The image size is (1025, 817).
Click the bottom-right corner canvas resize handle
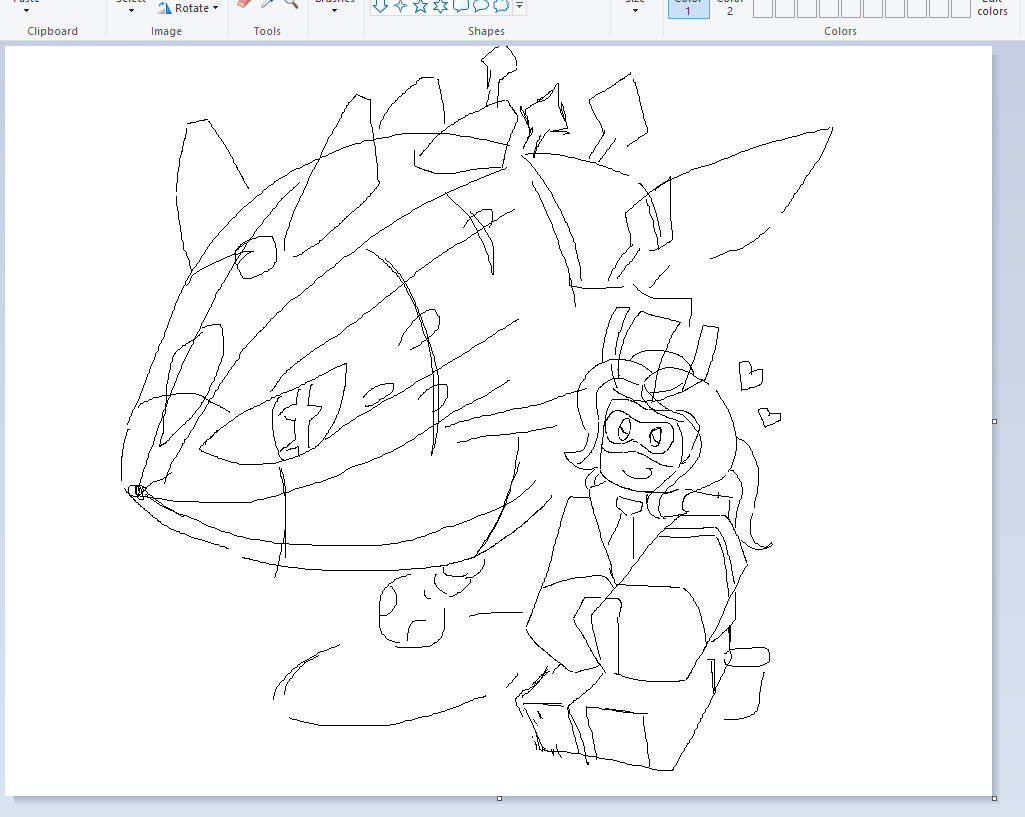pos(994,798)
